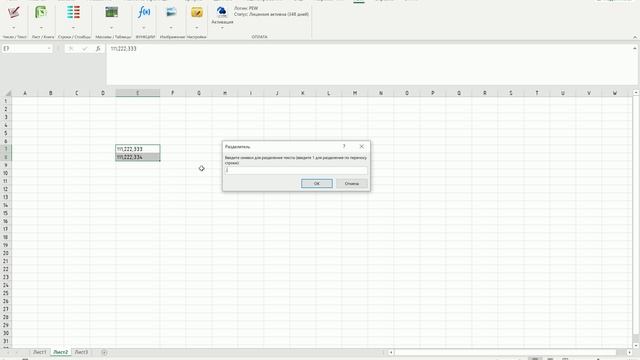
Task: Select row 31 header
Action: 6,341
